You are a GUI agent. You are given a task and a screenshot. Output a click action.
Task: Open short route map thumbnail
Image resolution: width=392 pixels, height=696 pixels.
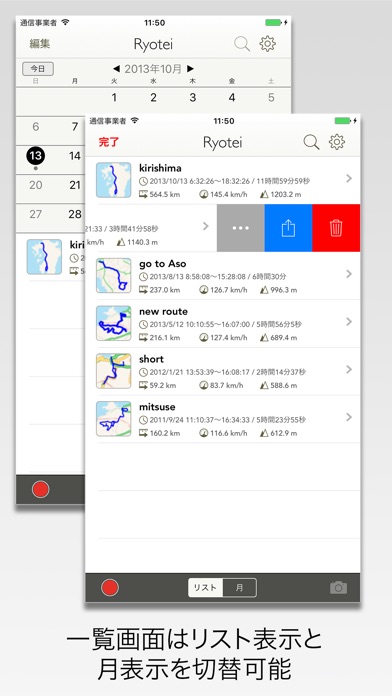click(114, 371)
